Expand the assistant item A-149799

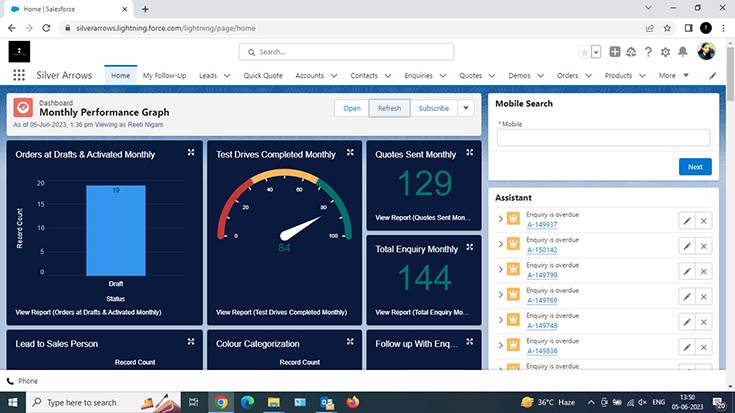point(500,270)
